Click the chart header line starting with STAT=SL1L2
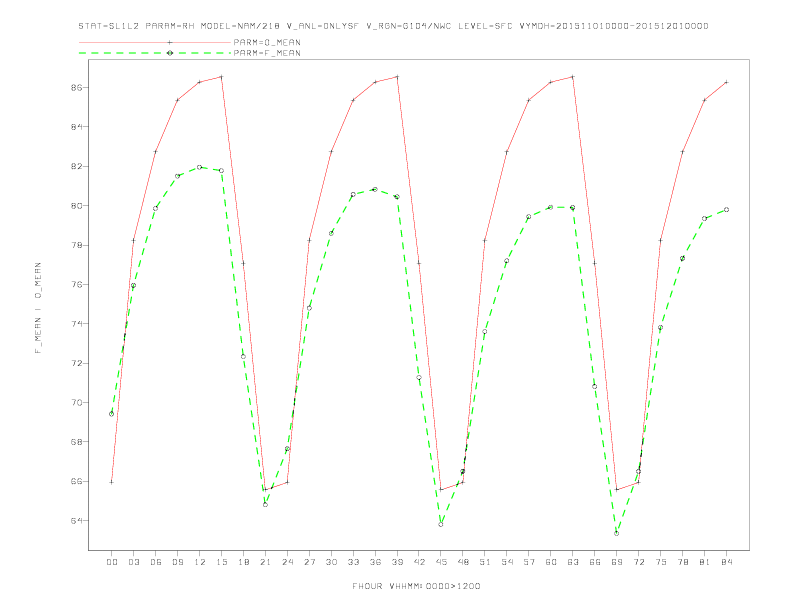 tap(393, 26)
